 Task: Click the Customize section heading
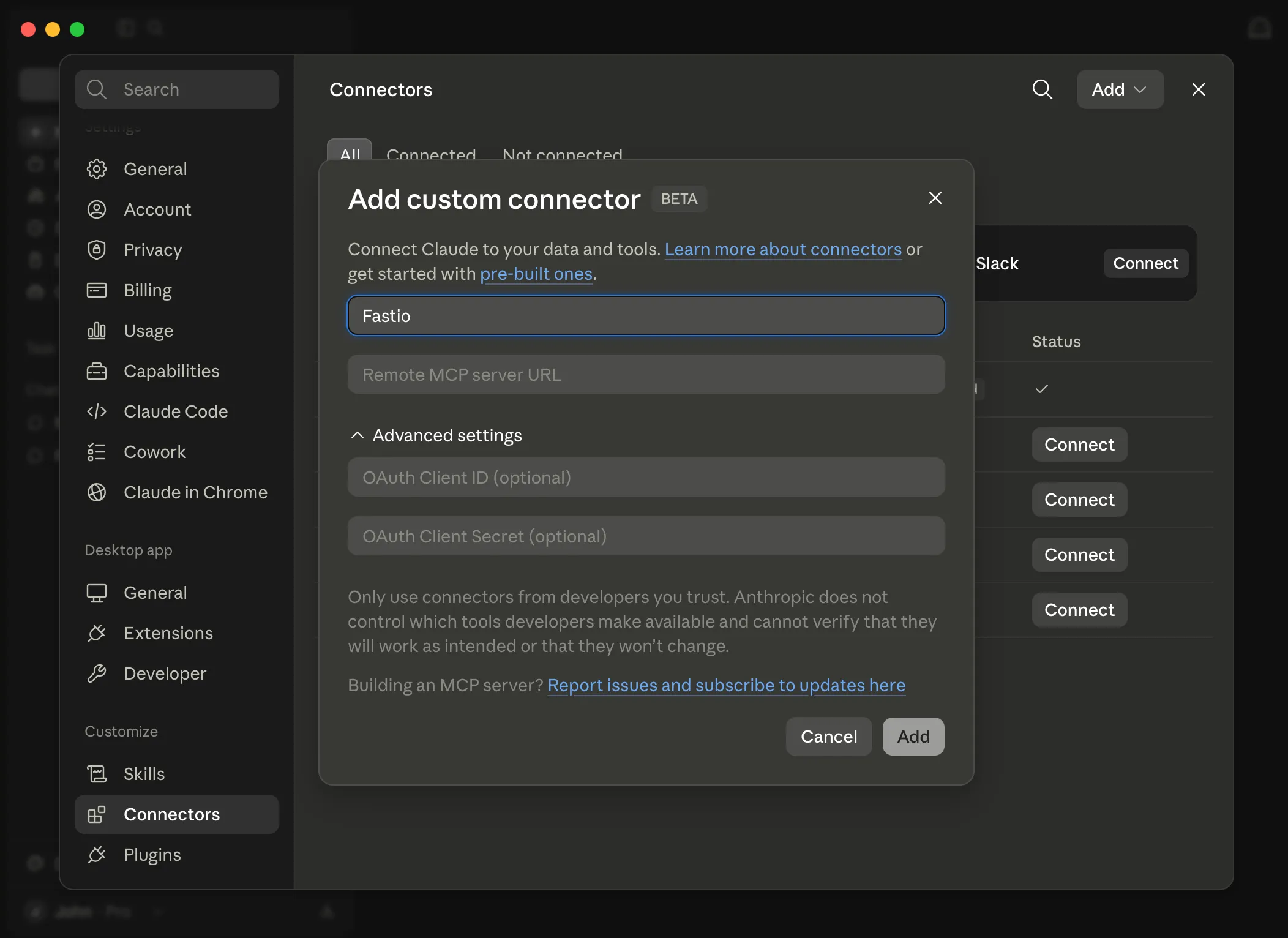pos(121,731)
